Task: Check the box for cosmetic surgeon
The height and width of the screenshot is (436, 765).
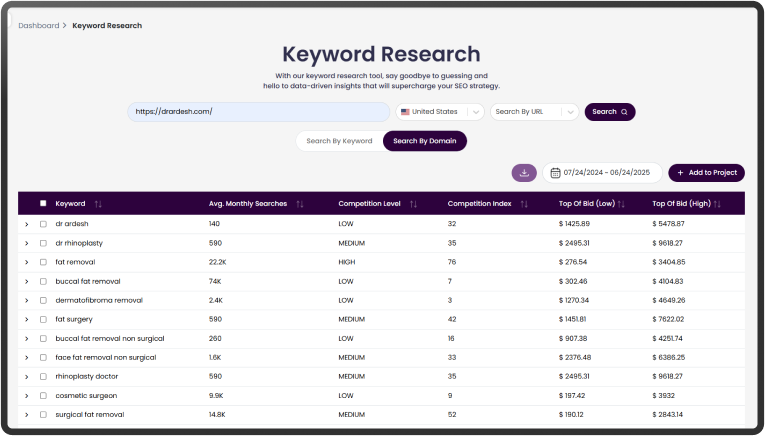Action: (x=43, y=396)
